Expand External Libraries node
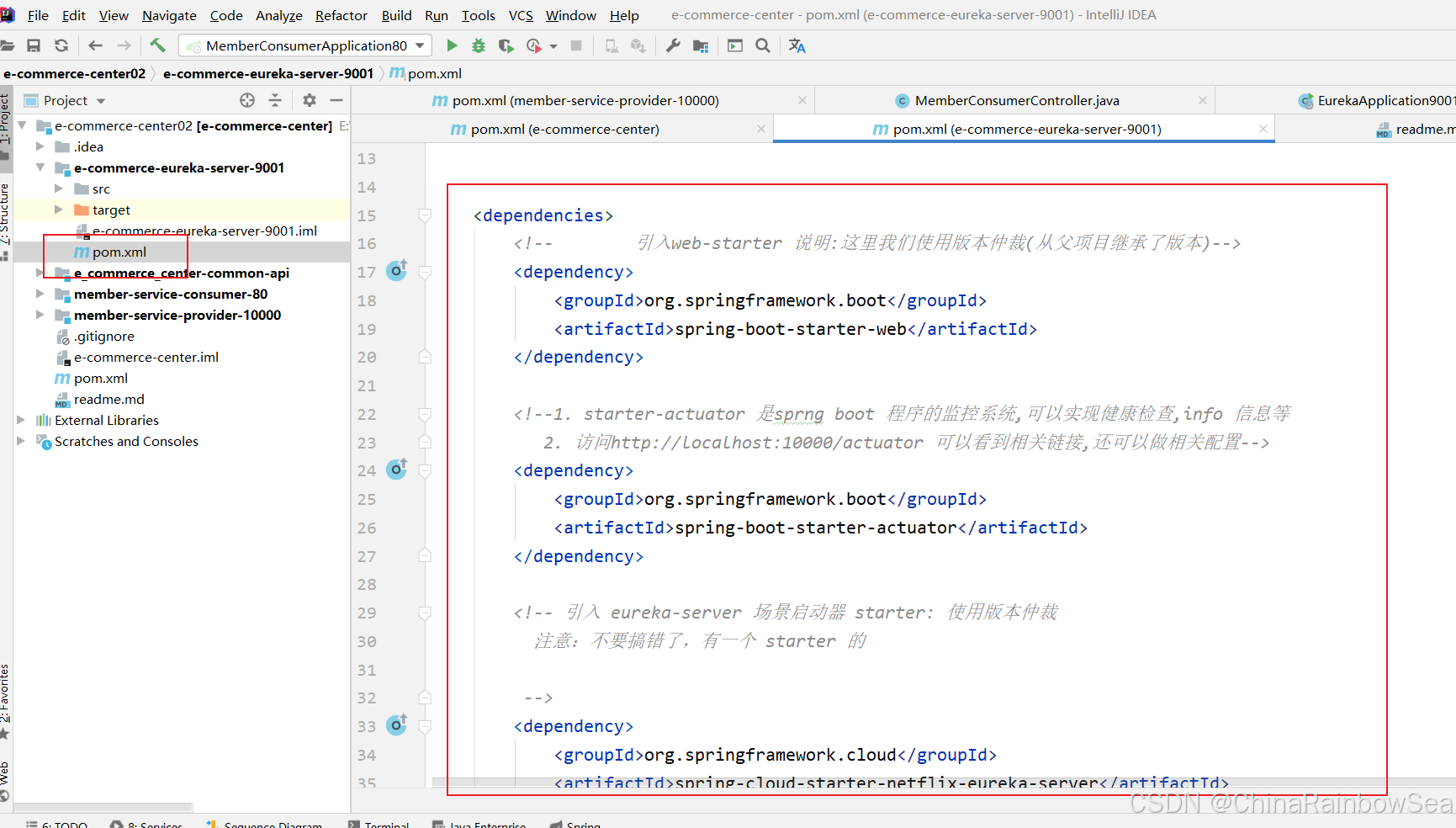 coord(21,420)
